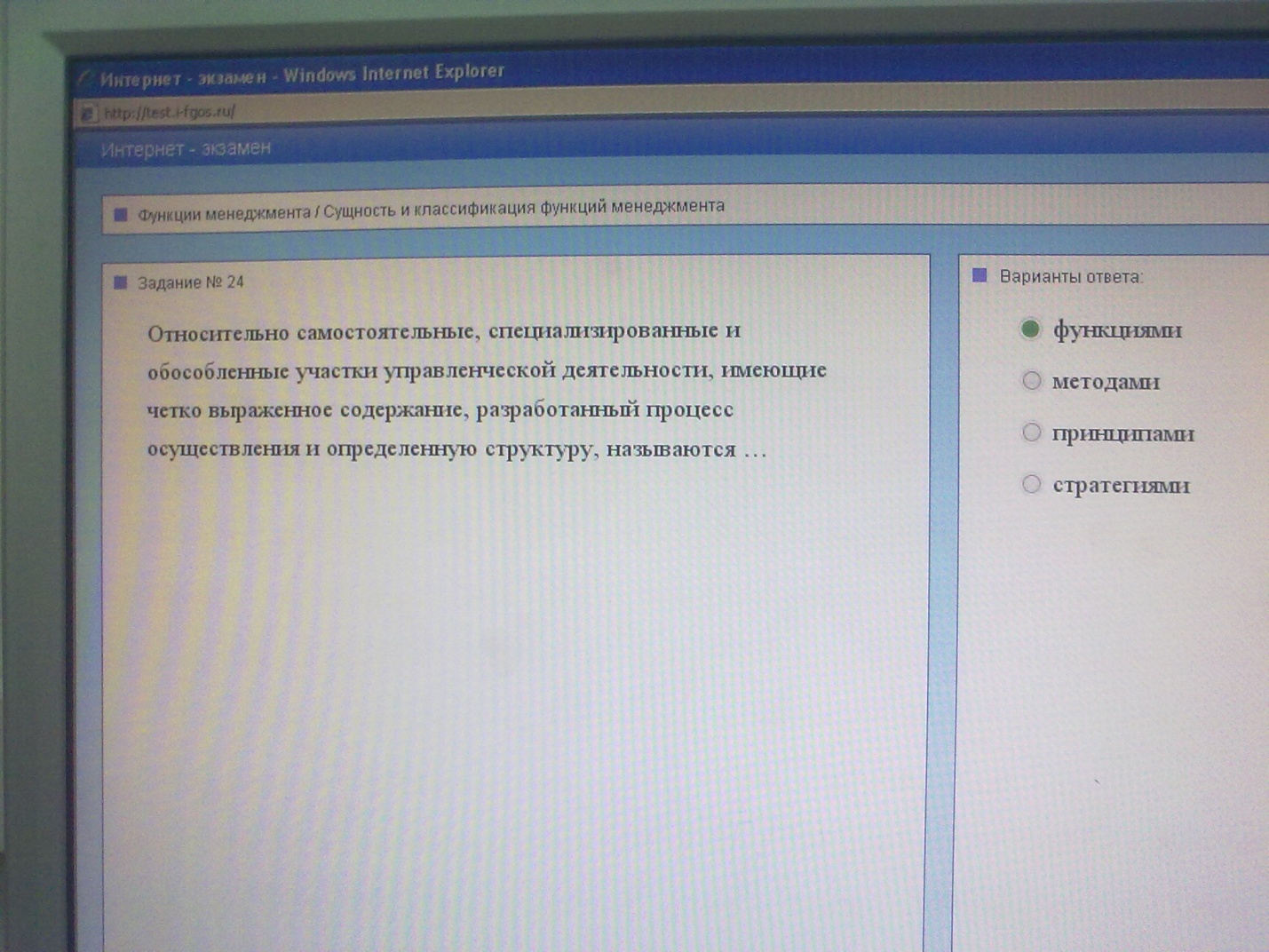Click the «Варианты ответа:» heading

pyautogui.click(x=1071, y=276)
